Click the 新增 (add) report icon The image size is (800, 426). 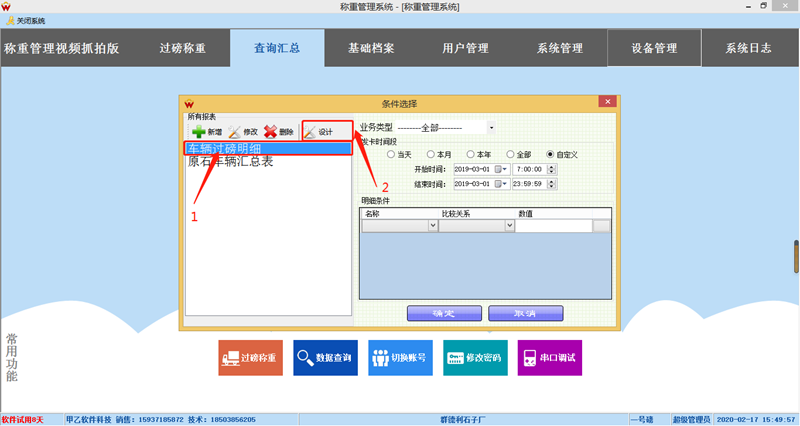[x=199, y=132]
